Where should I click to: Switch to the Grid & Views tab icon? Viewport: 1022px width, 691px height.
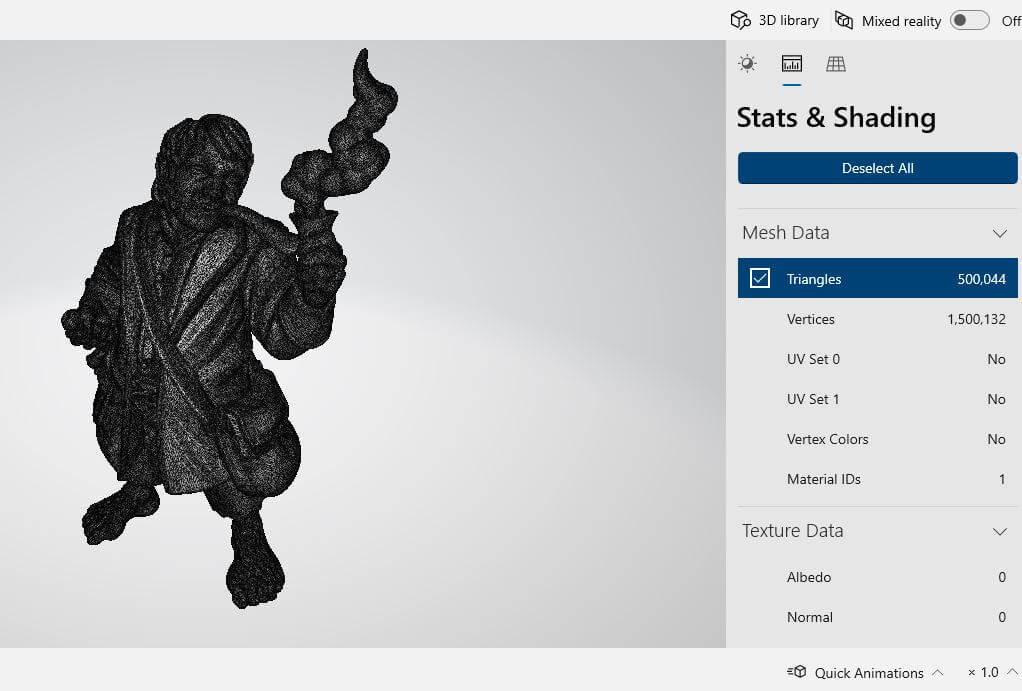[x=836, y=64]
